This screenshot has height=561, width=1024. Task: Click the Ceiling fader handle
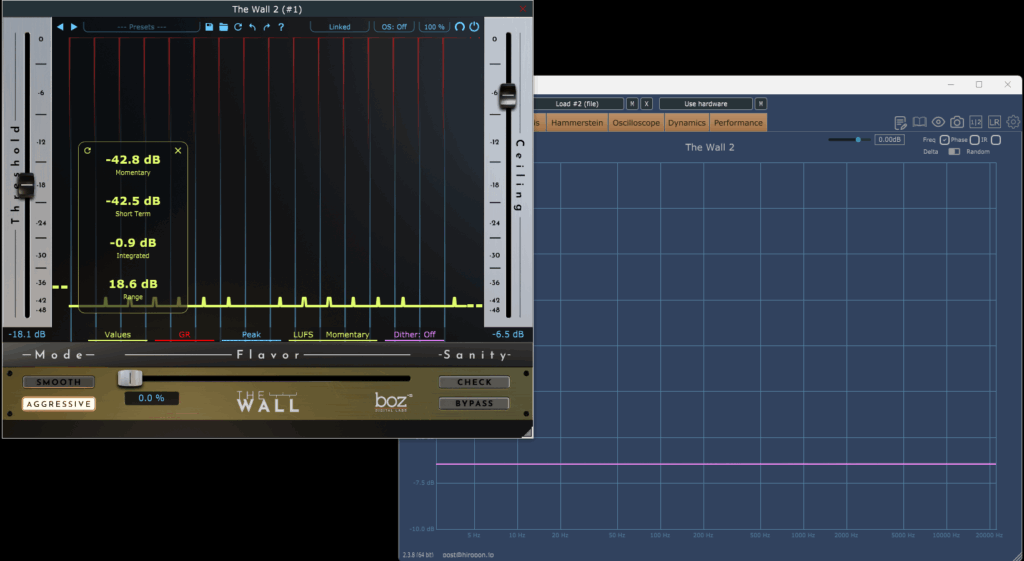tap(507, 96)
